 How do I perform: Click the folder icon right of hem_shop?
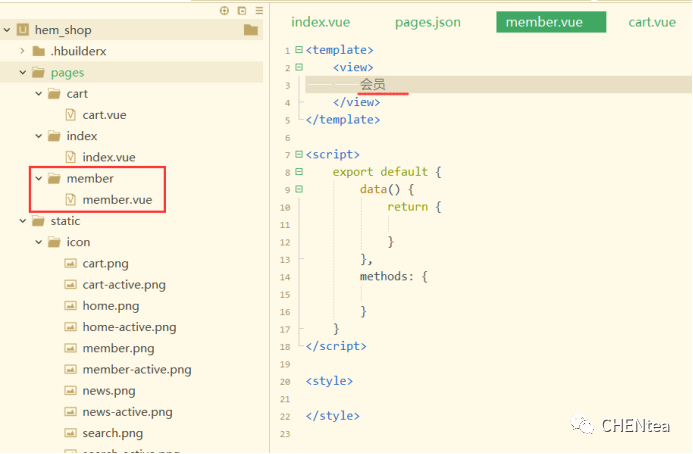[x=250, y=30]
